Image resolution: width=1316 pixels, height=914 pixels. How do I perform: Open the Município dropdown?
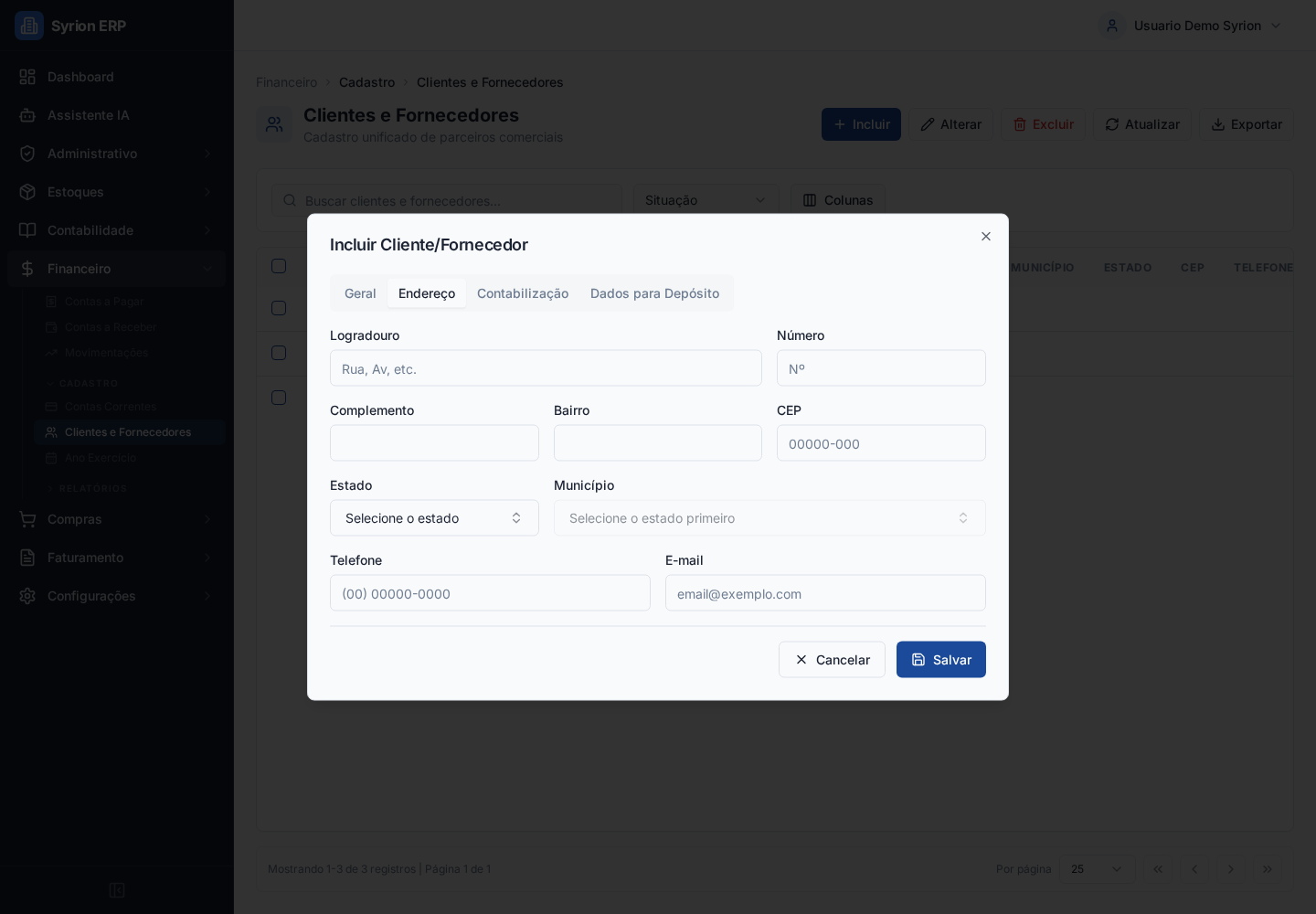point(769,518)
